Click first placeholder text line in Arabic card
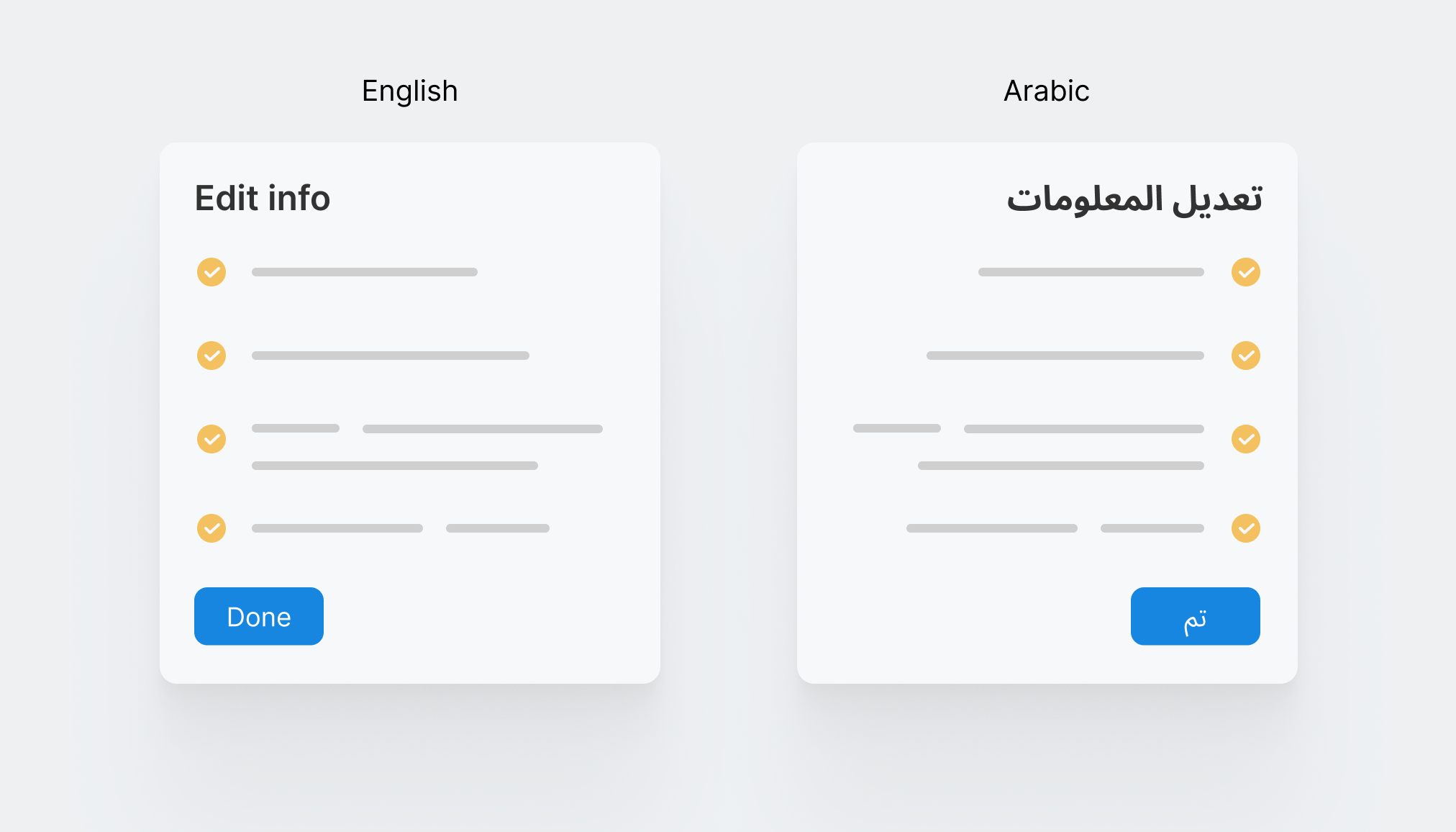 (1091, 272)
